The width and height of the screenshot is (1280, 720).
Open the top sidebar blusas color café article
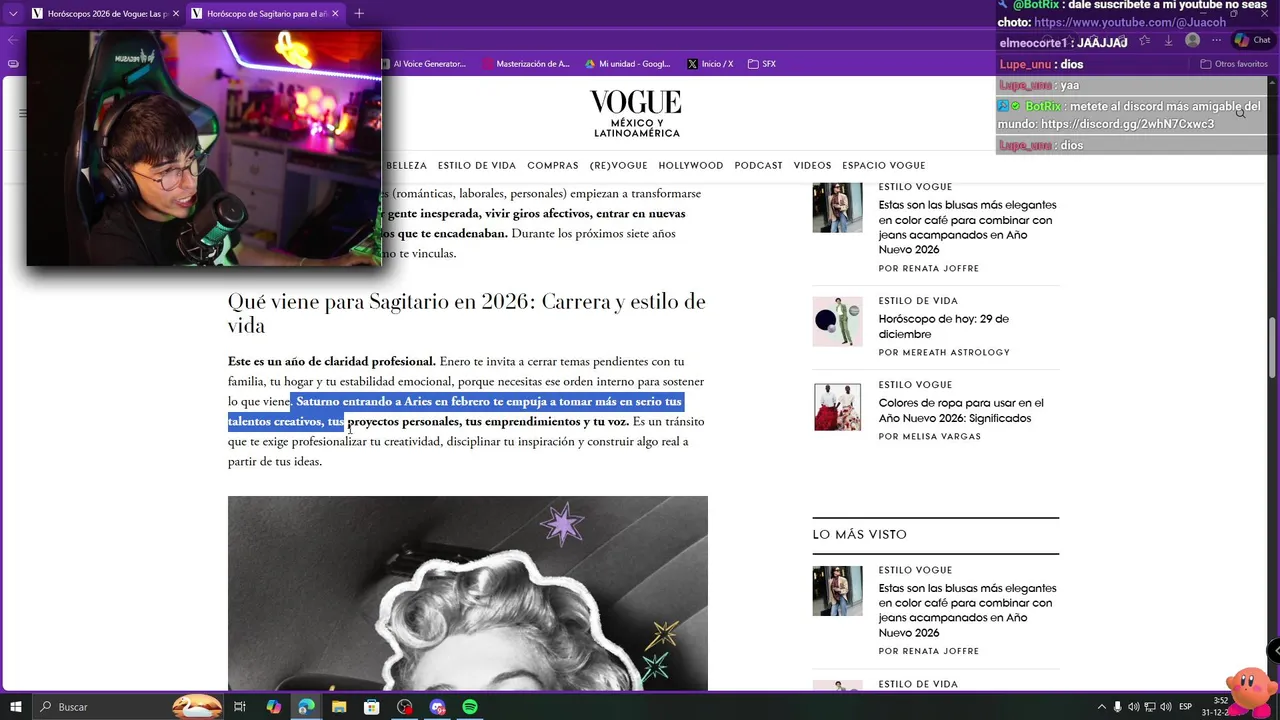pos(967,227)
